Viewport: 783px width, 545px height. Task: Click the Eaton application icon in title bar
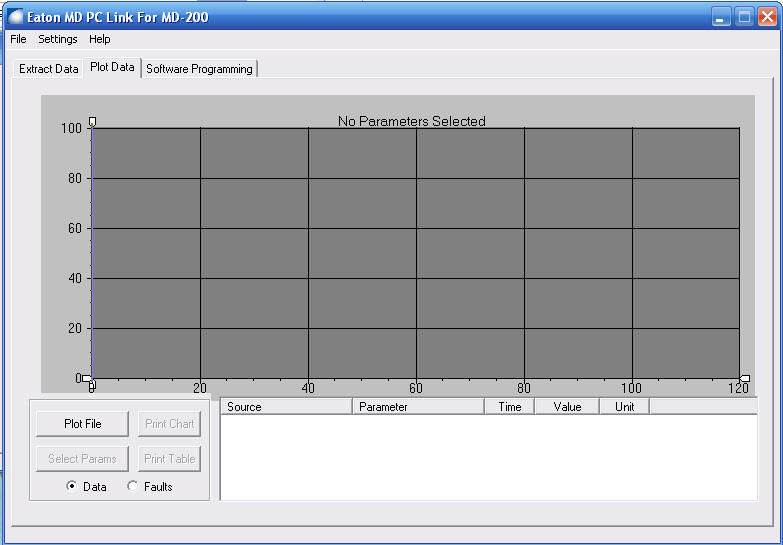(15, 17)
